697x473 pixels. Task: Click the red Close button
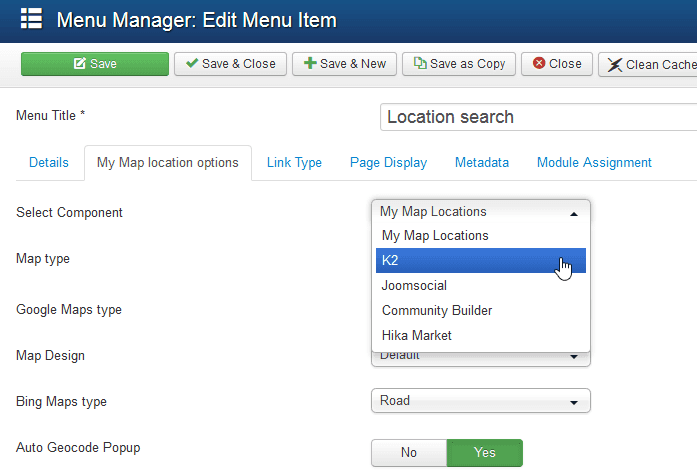[557, 64]
